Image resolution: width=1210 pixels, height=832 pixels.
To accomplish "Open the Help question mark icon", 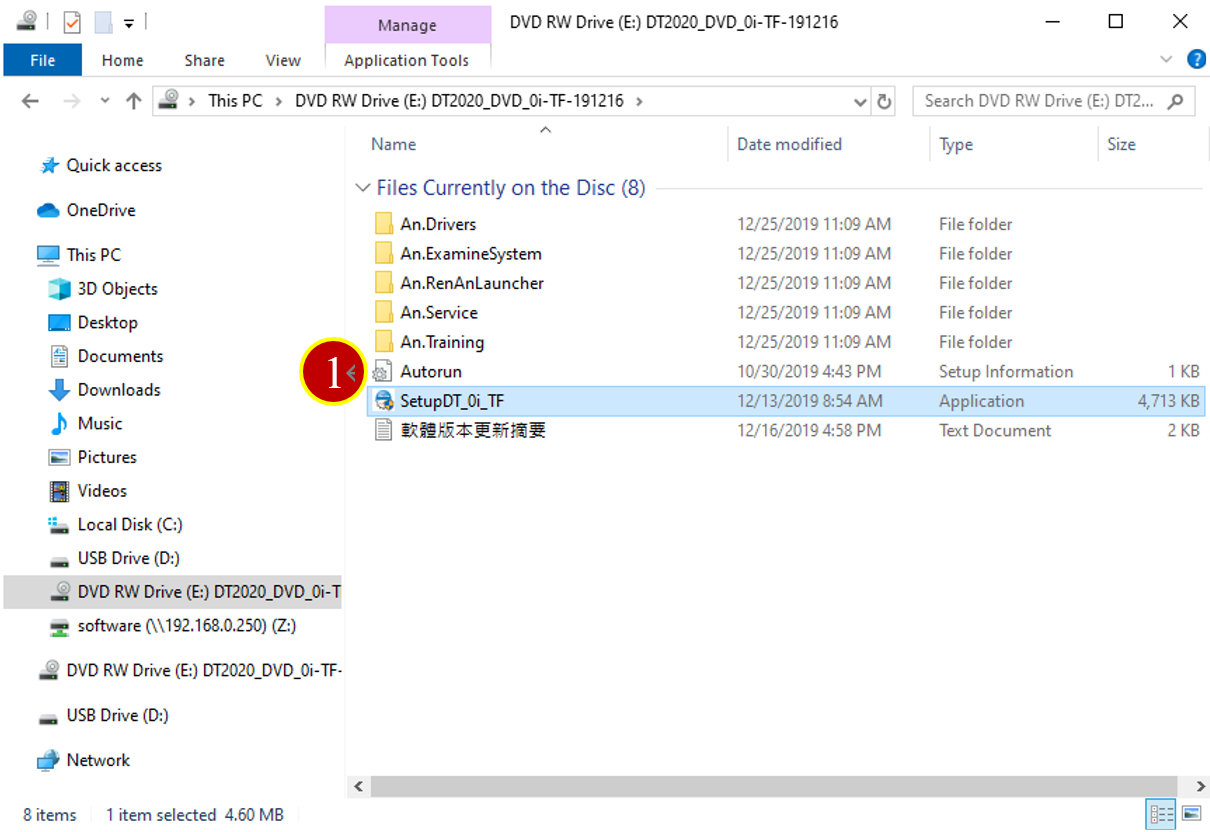I will (1195, 59).
